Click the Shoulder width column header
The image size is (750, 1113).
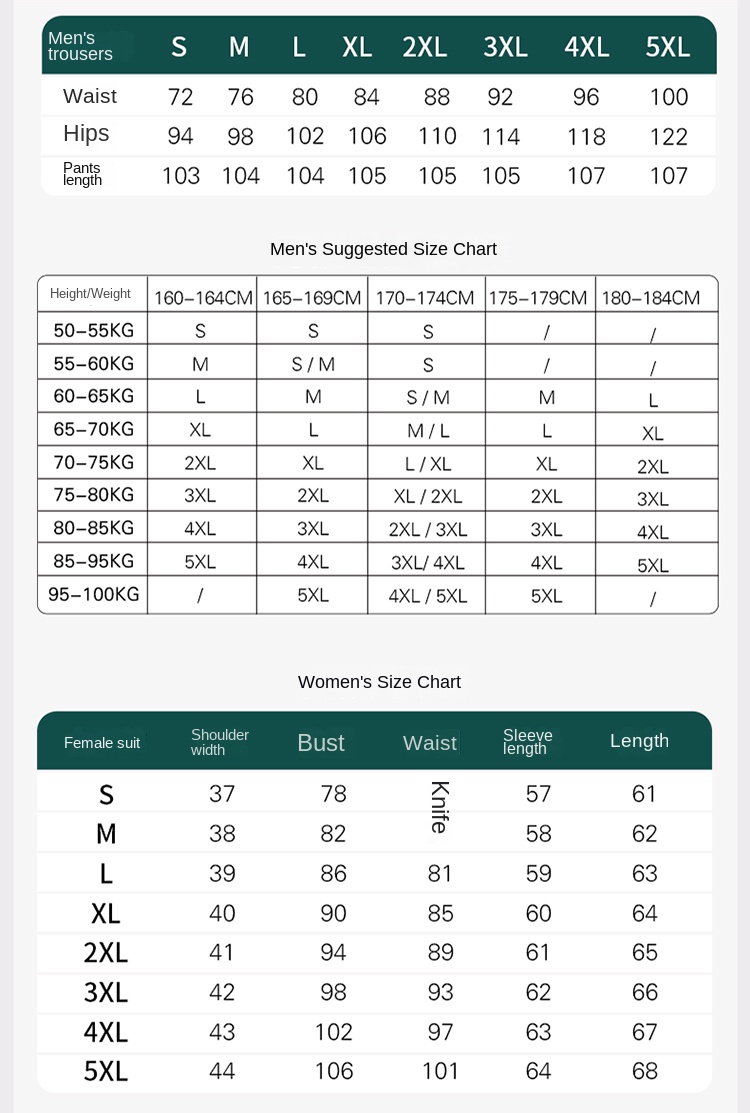[219, 742]
